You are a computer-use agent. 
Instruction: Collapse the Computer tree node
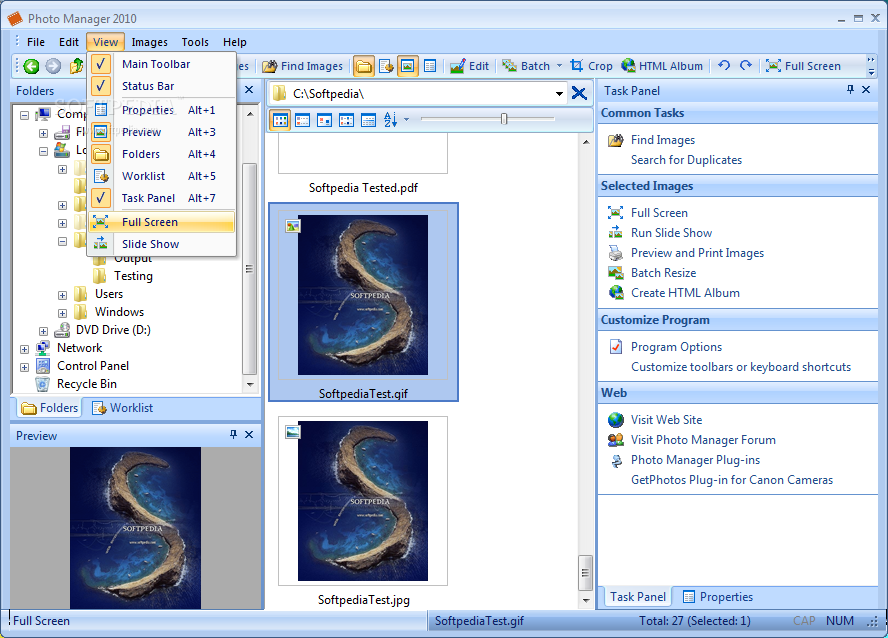click(24, 115)
